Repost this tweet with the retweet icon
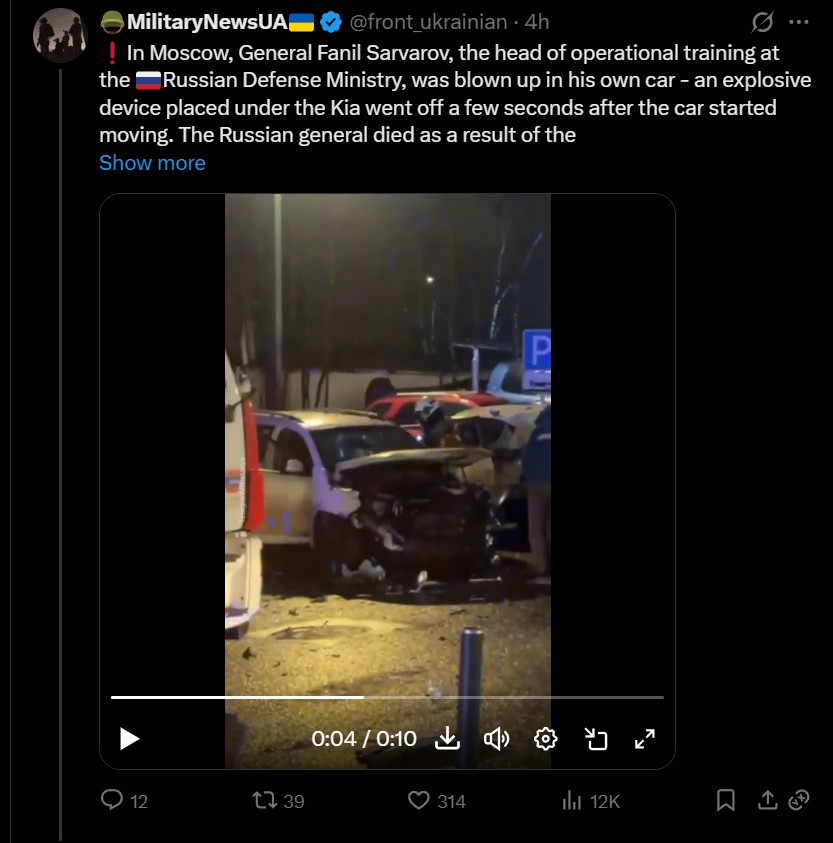Image resolution: width=833 pixels, height=843 pixels. pyautogui.click(x=265, y=801)
